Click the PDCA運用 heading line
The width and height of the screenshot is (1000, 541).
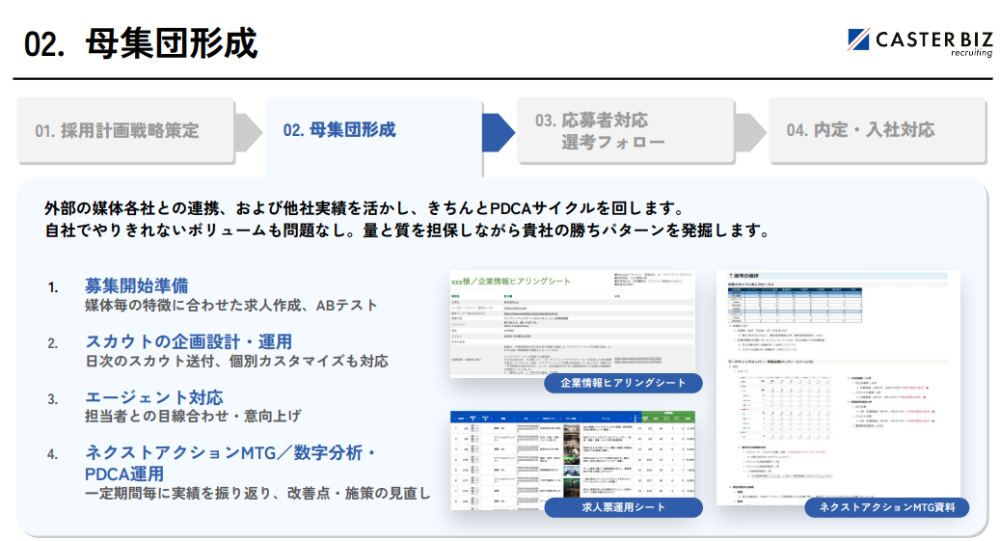(124, 474)
